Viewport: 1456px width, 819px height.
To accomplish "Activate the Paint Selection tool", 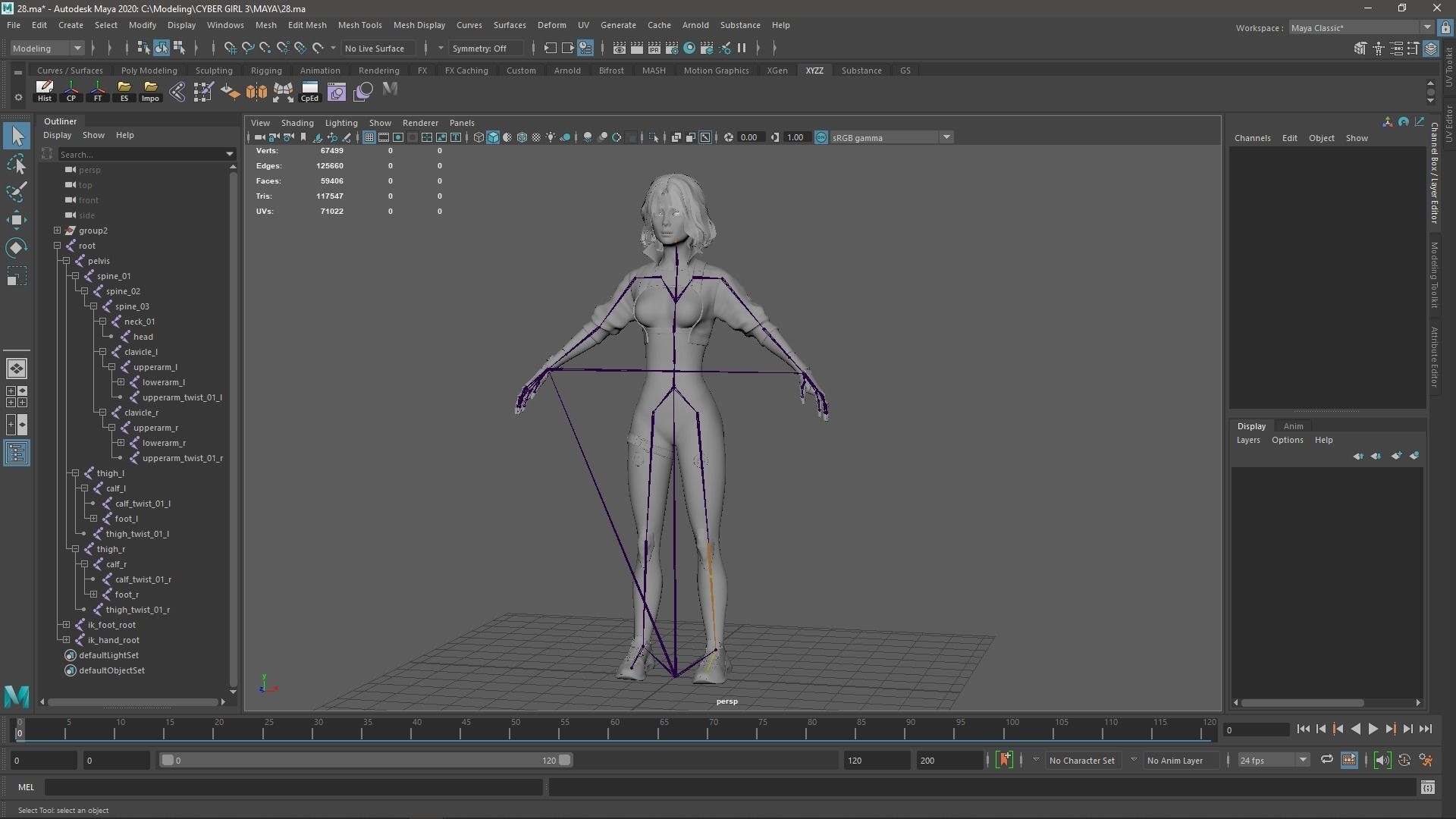I will click(x=17, y=192).
